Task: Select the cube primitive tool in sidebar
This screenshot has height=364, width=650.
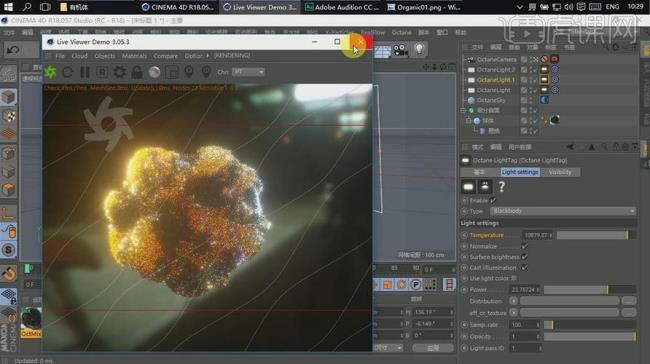Action: (9, 97)
